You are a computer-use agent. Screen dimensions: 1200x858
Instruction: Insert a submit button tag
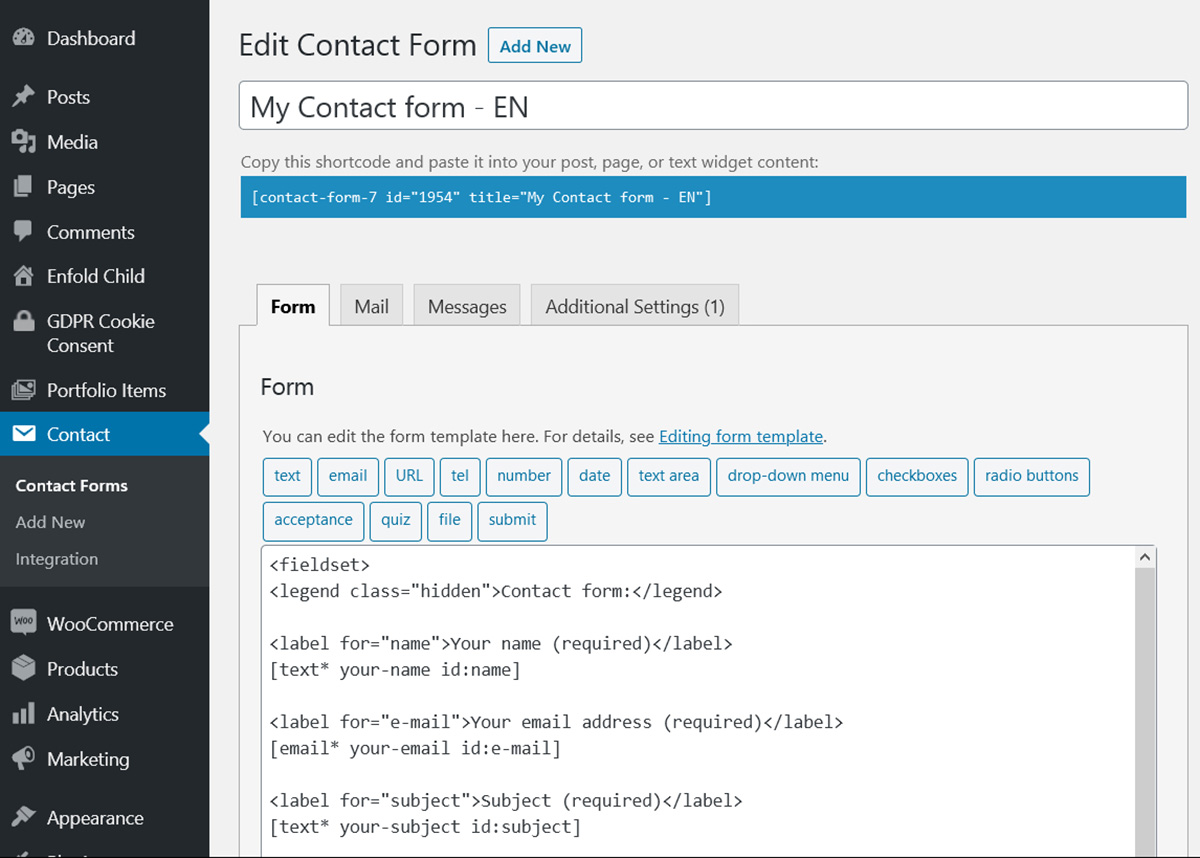tap(512, 520)
